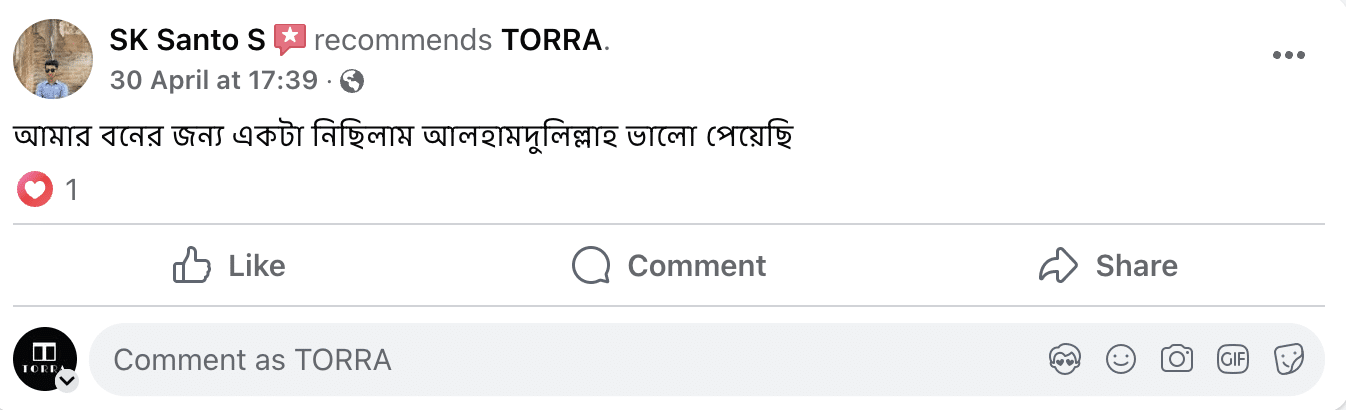Open the GIF picker in comment box
This screenshot has height=410, width=1346.
[1232, 359]
